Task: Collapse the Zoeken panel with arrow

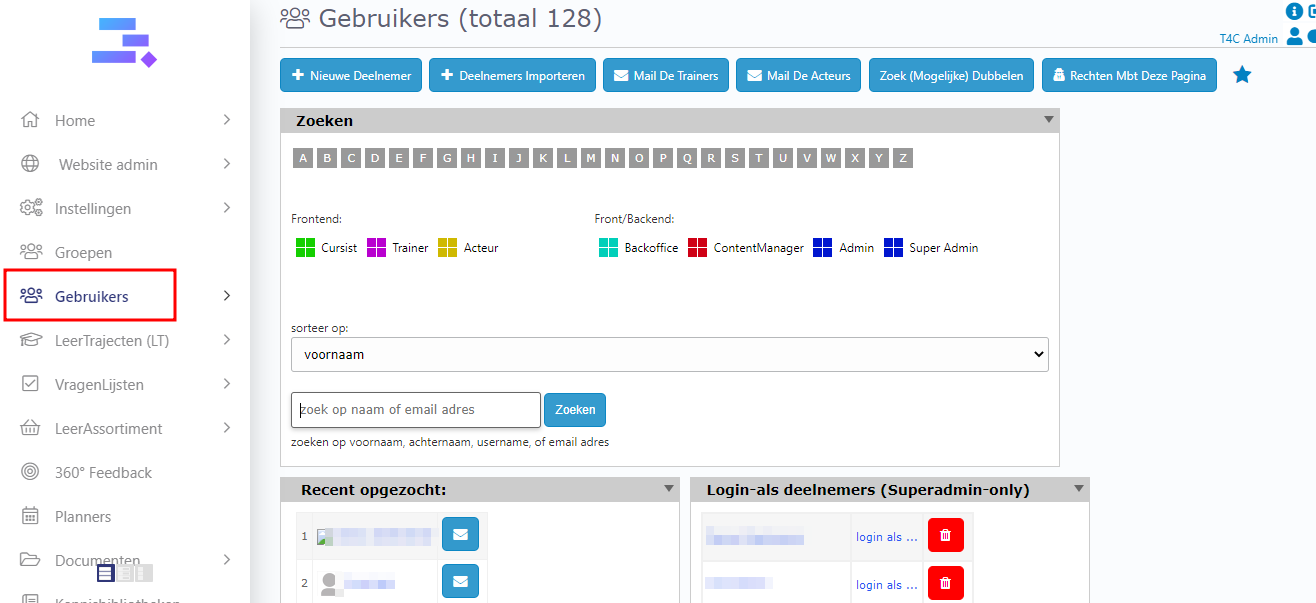Action: tap(1048, 120)
